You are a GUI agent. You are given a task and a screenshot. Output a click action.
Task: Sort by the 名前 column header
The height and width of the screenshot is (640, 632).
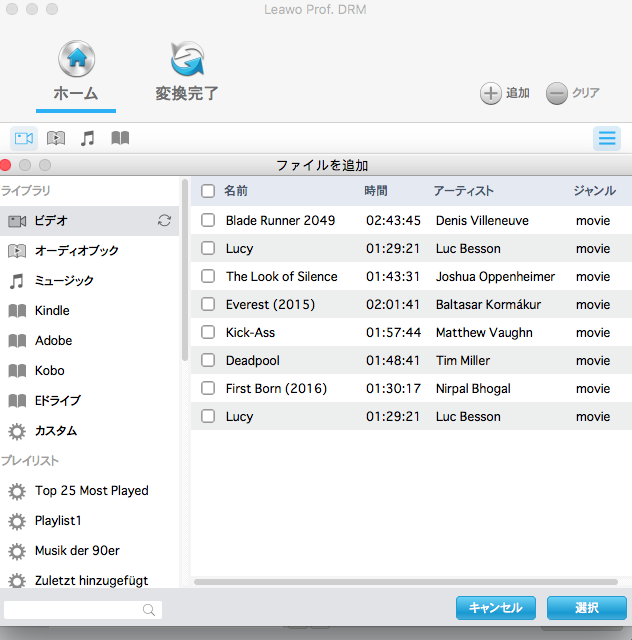click(236, 191)
